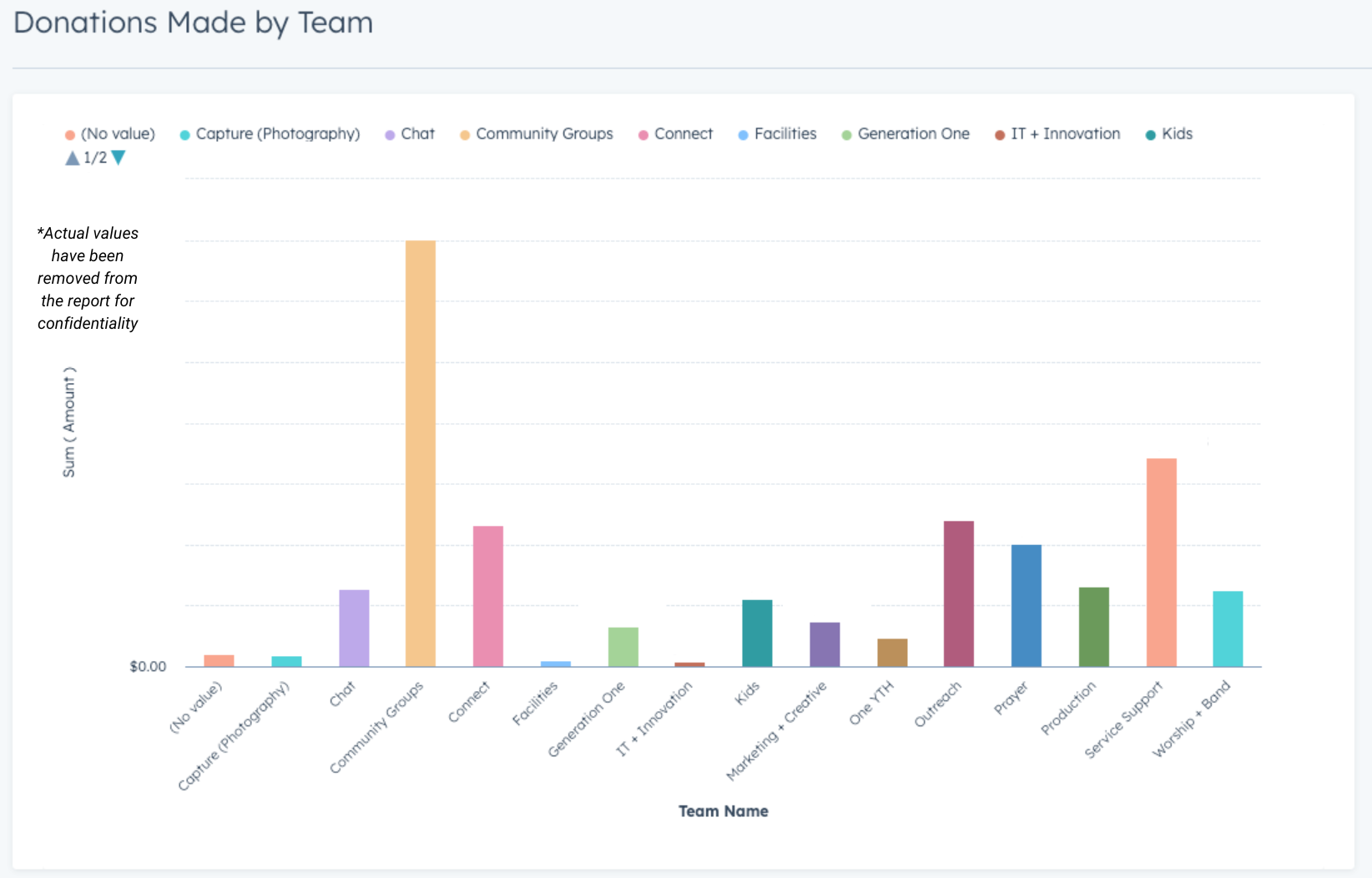Click the 'Outreach' axis label
This screenshot has width=1372, height=878.
pos(938,704)
